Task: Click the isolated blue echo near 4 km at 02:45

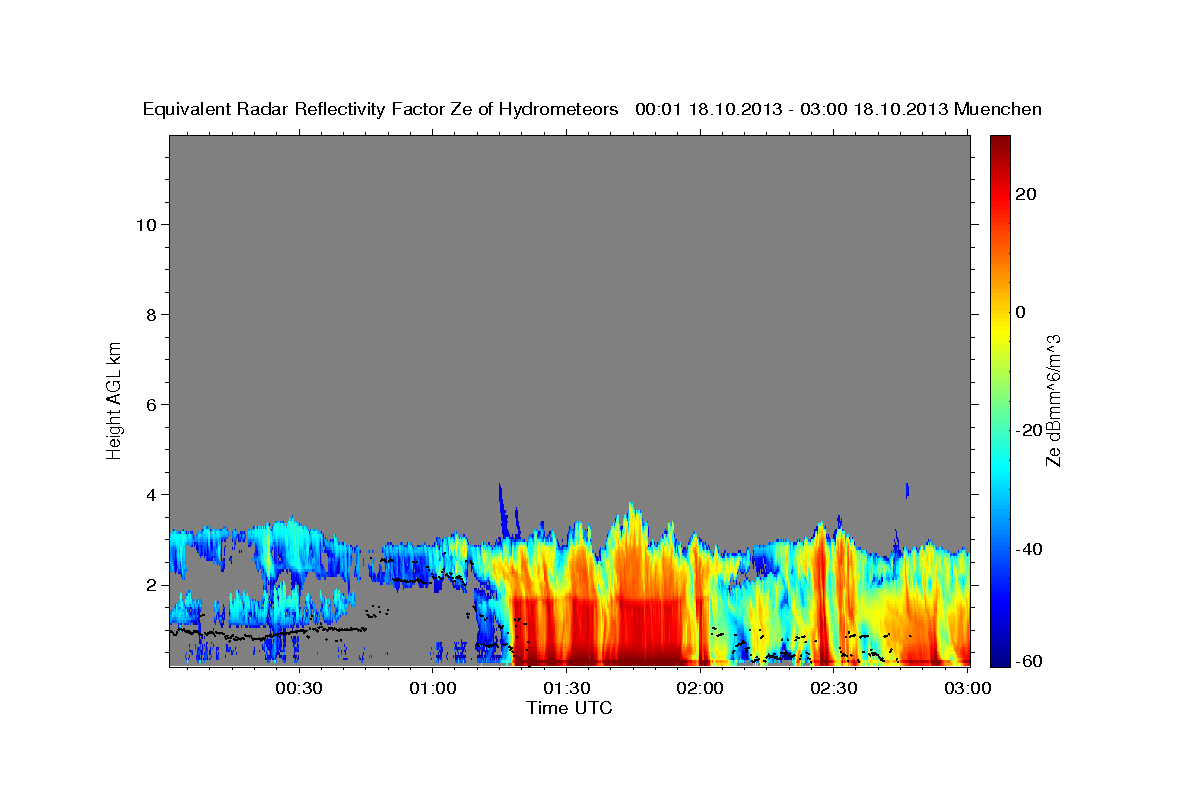Action: pos(907,490)
